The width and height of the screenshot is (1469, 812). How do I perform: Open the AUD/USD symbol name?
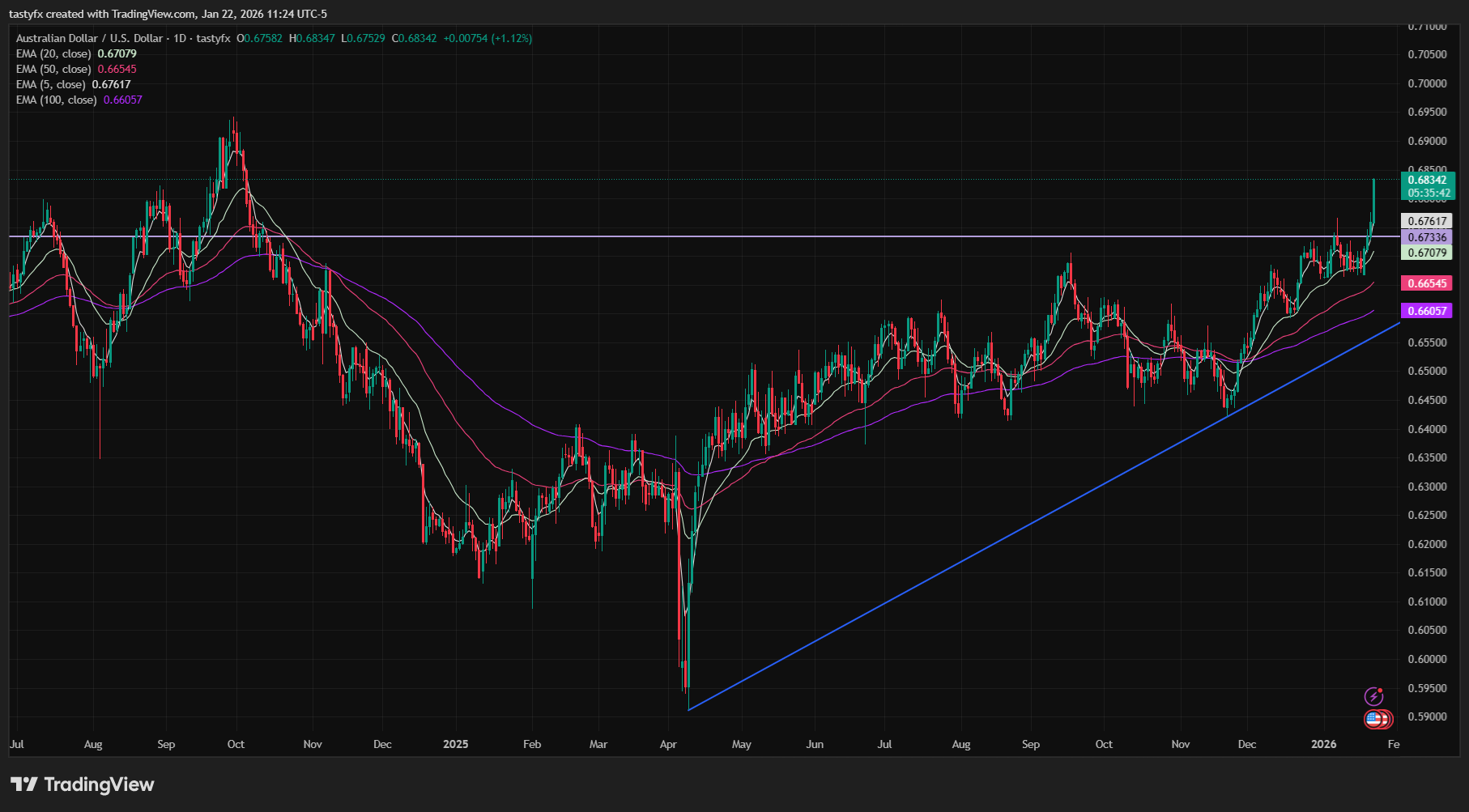pyautogui.click(x=89, y=38)
